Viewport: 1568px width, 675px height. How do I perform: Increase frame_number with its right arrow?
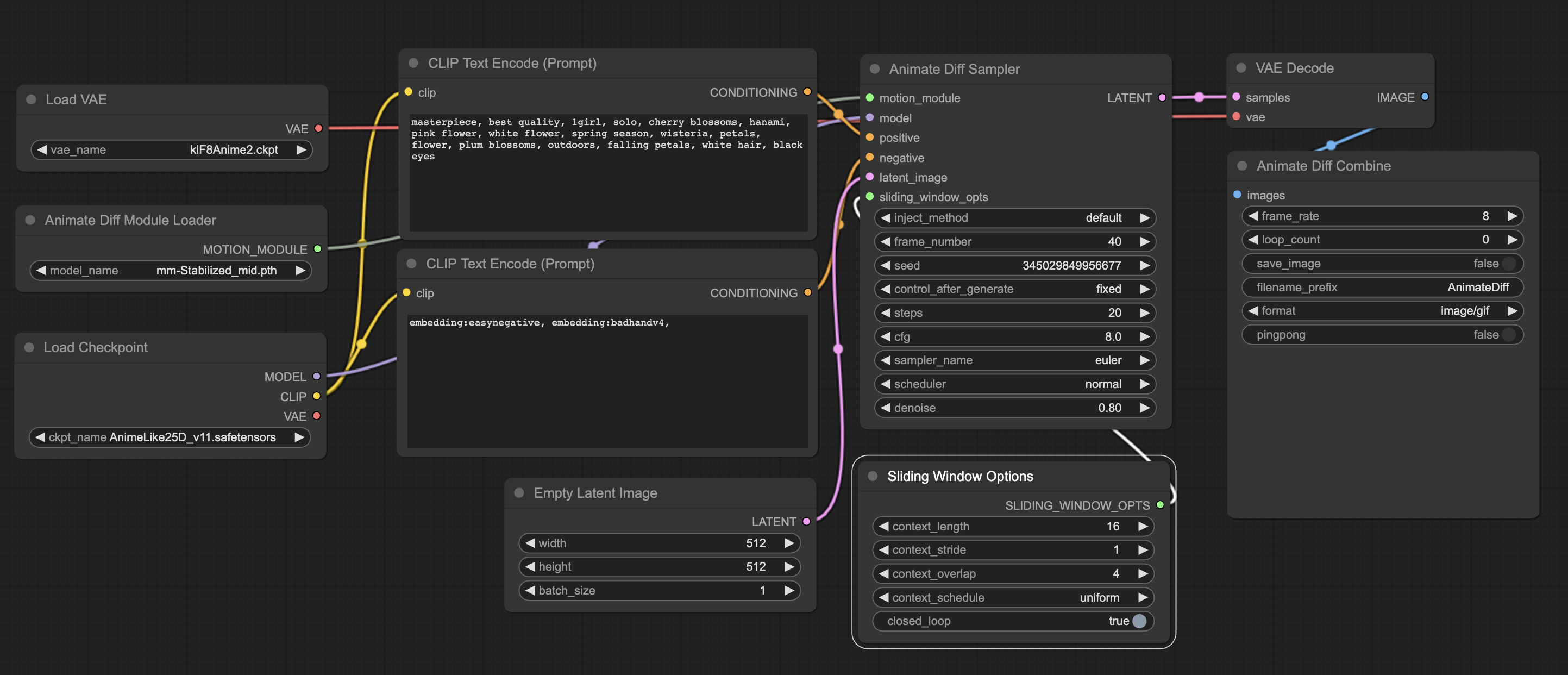click(x=1144, y=242)
